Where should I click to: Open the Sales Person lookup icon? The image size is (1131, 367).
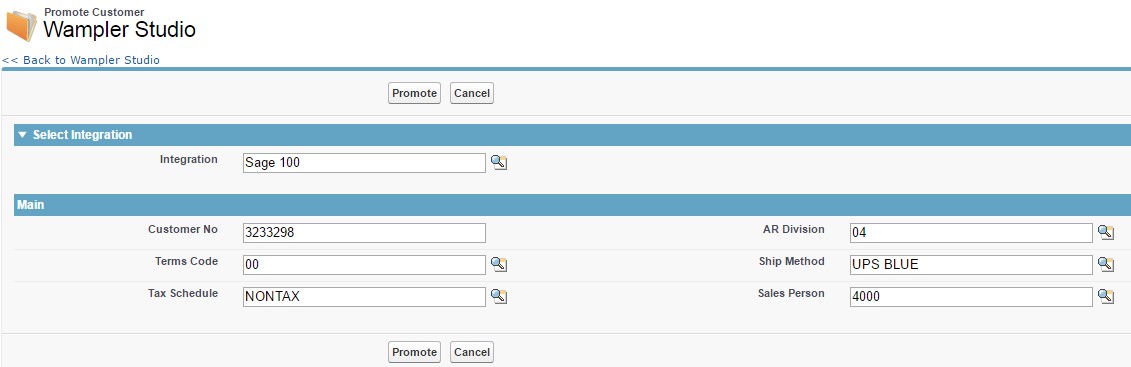(1106, 296)
